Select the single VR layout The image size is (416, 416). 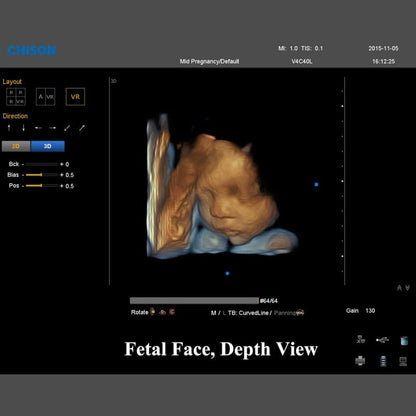(x=75, y=97)
